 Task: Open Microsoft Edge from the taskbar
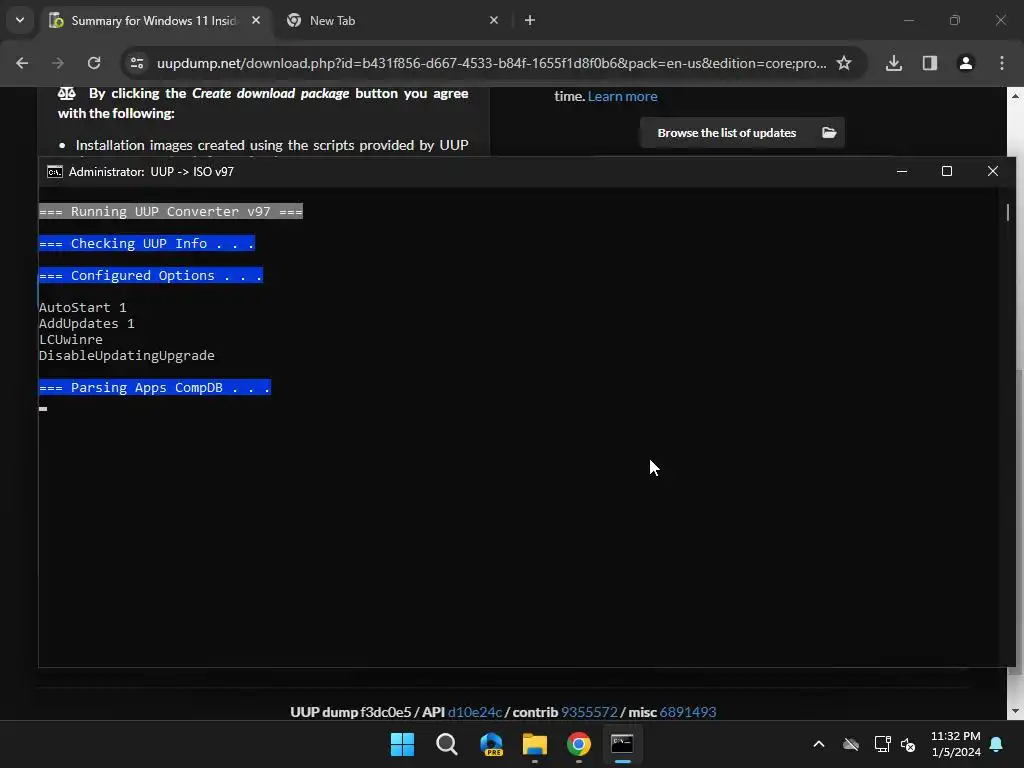[491, 744]
